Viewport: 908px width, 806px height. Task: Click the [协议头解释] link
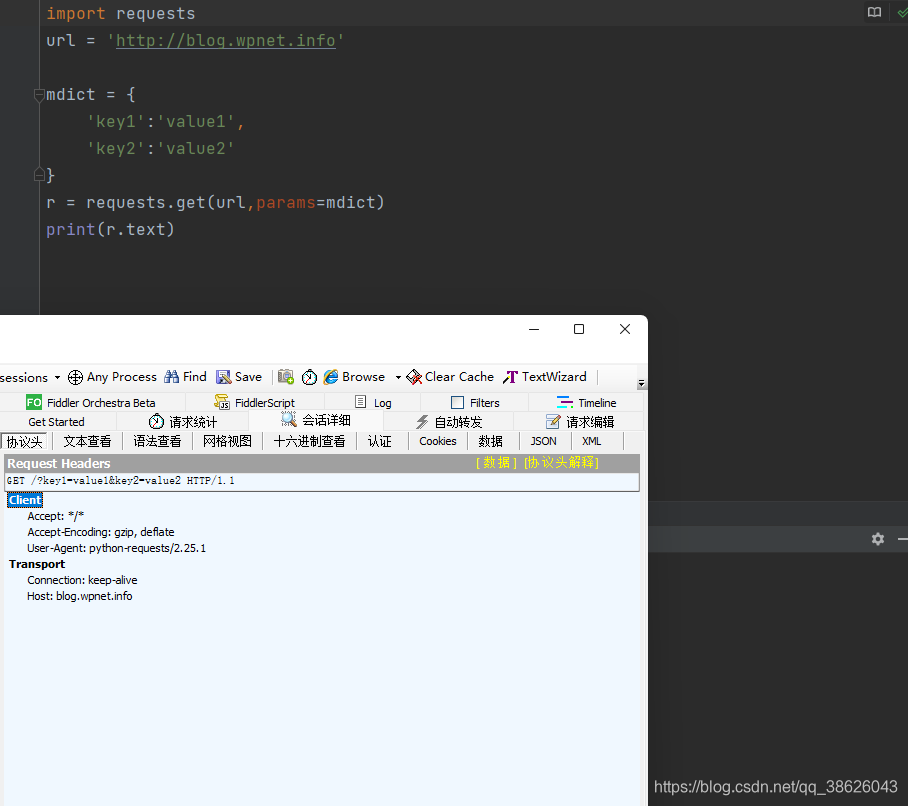tap(561, 463)
